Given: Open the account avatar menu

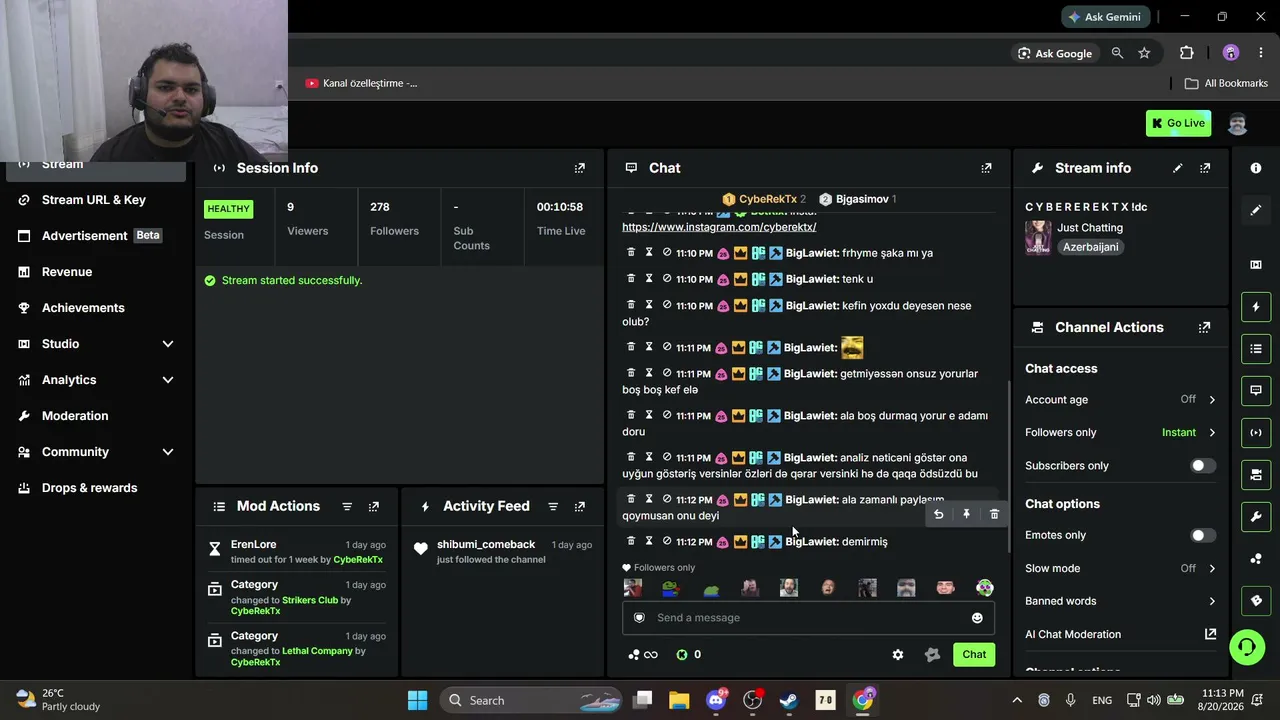Looking at the screenshot, I should point(1237,123).
